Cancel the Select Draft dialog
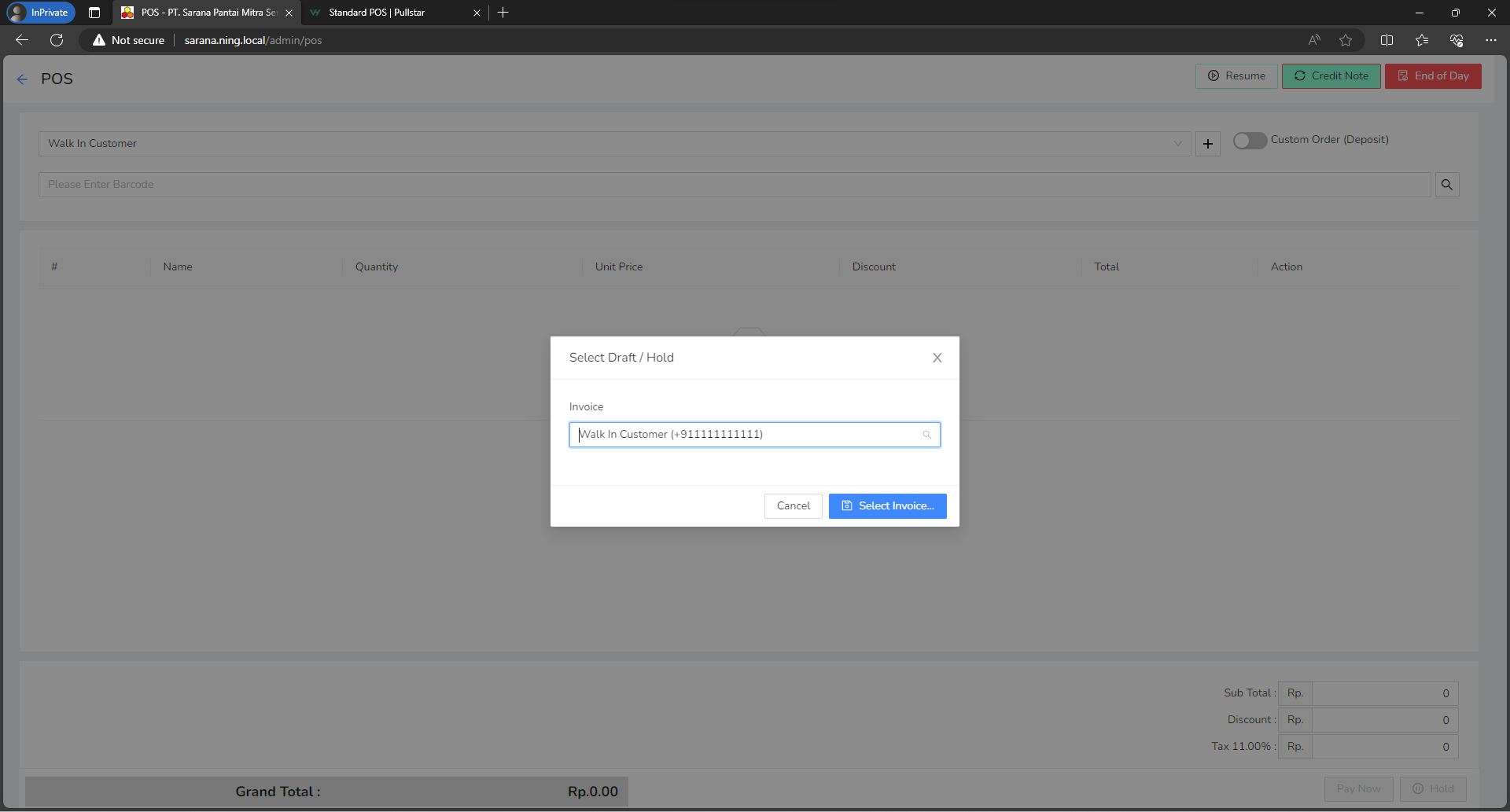 (793, 506)
